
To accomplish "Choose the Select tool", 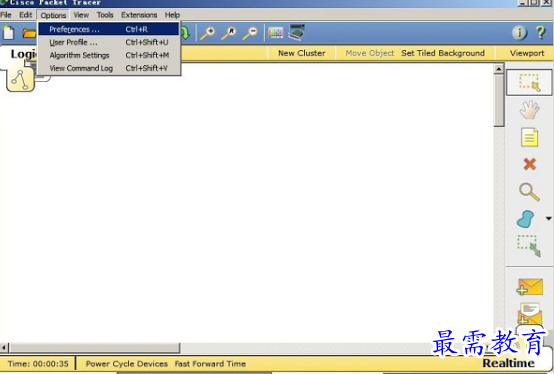I will coord(529,82).
